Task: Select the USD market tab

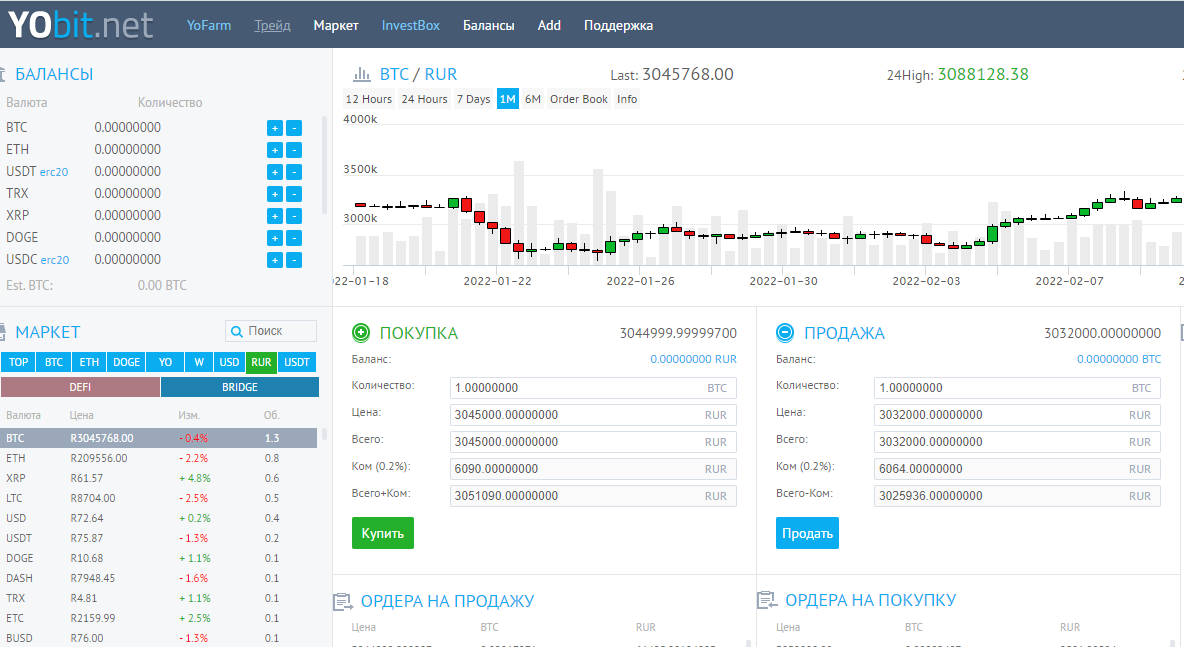Action: (230, 362)
